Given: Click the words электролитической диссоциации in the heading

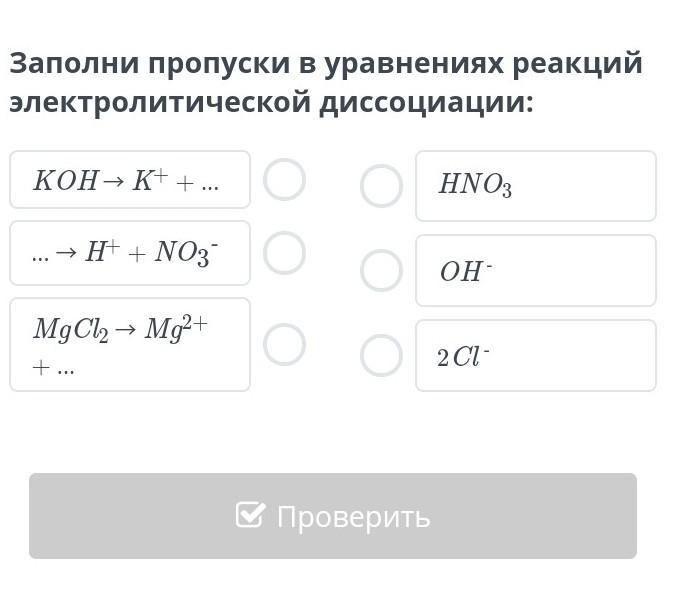Looking at the screenshot, I should [x=270, y=103].
